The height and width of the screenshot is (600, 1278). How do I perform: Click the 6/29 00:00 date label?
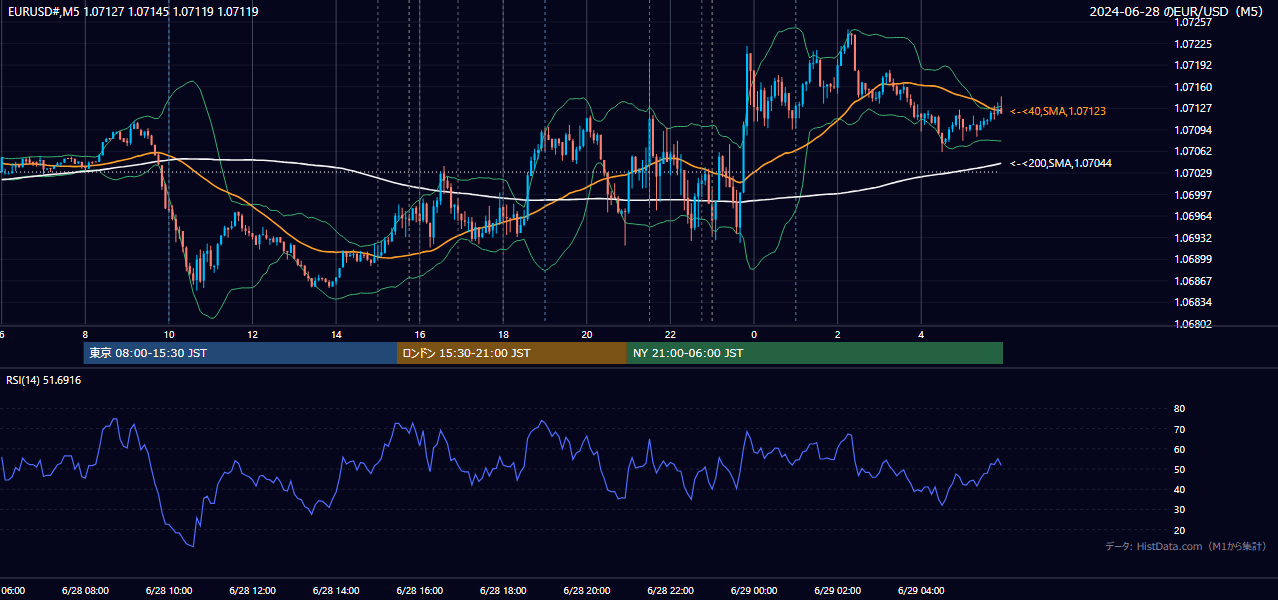pyautogui.click(x=753, y=590)
